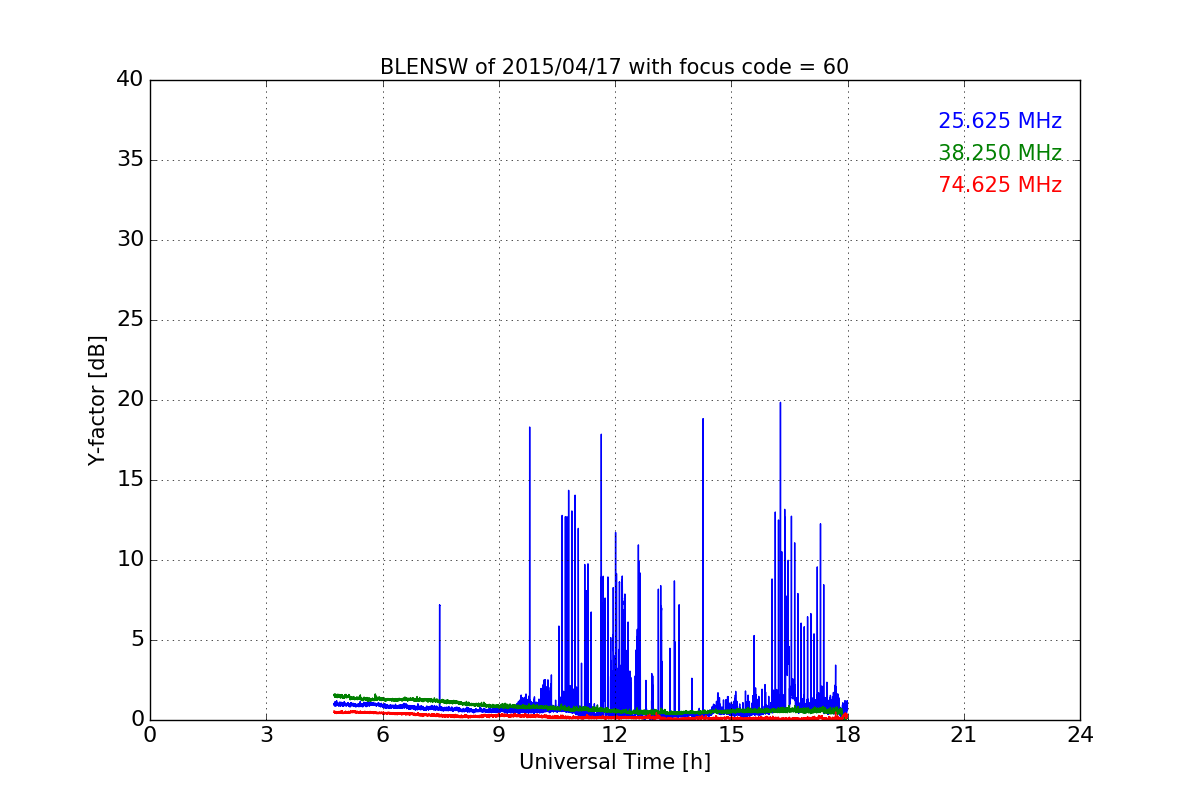Click the Y-factor [dB] axis label
Screen dimensions: 1200x800
(x=97, y=400)
